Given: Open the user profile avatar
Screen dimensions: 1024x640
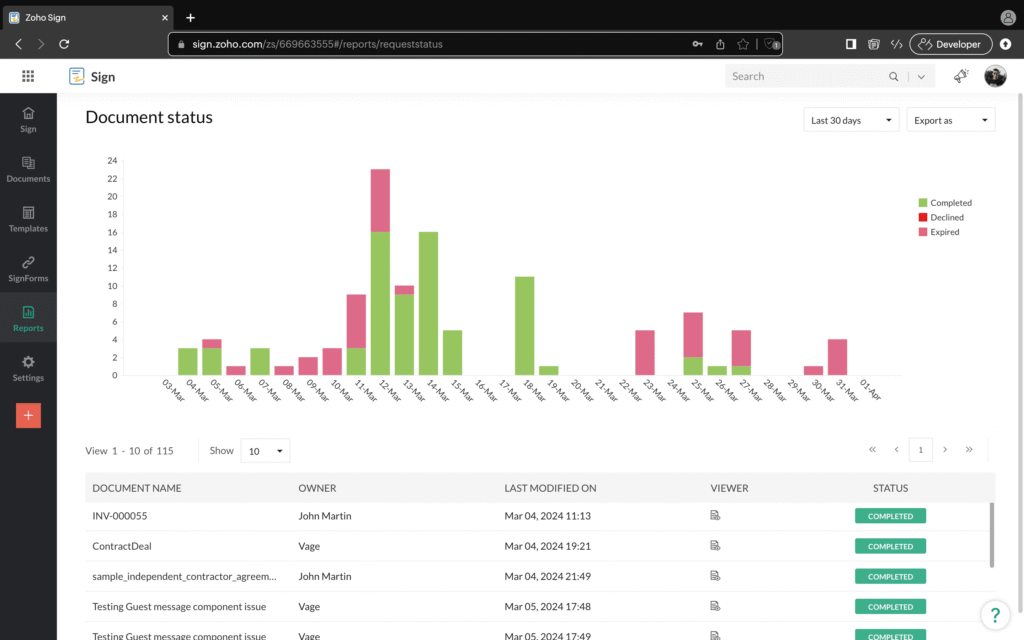Looking at the screenshot, I should [x=995, y=77].
